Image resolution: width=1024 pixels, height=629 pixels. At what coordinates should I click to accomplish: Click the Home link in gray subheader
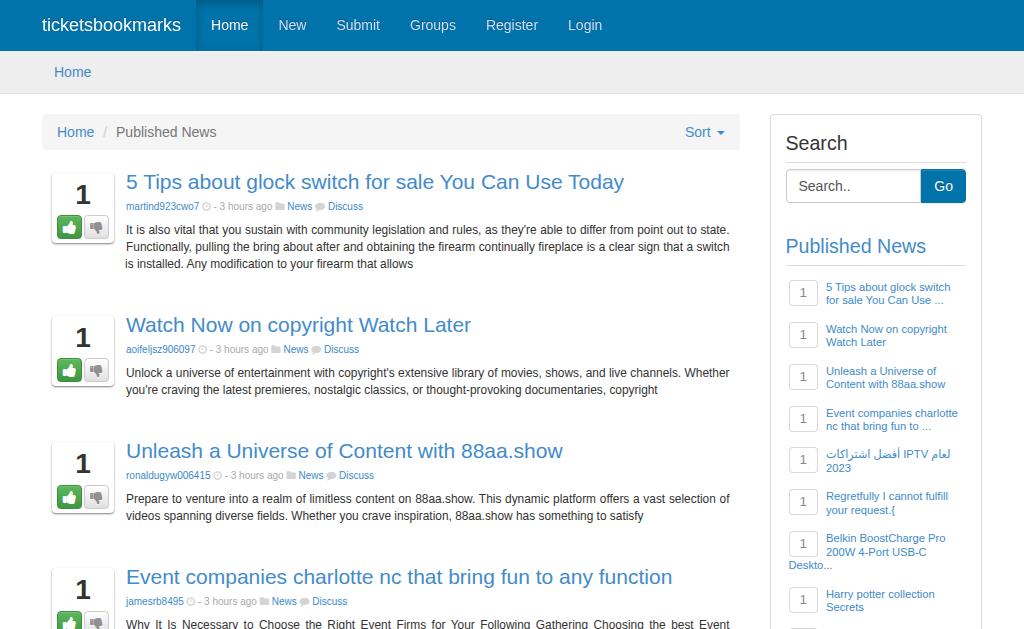72,72
